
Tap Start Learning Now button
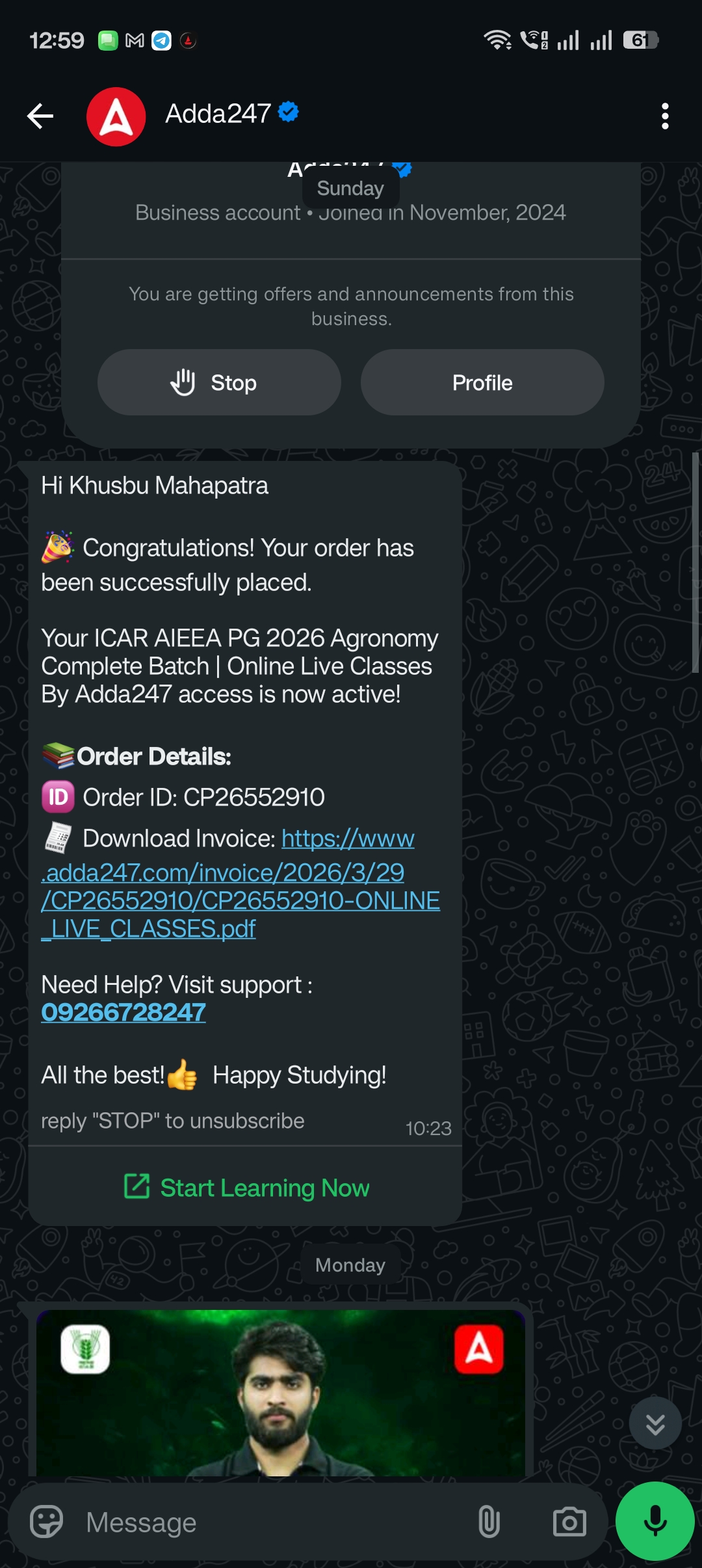(x=246, y=1188)
